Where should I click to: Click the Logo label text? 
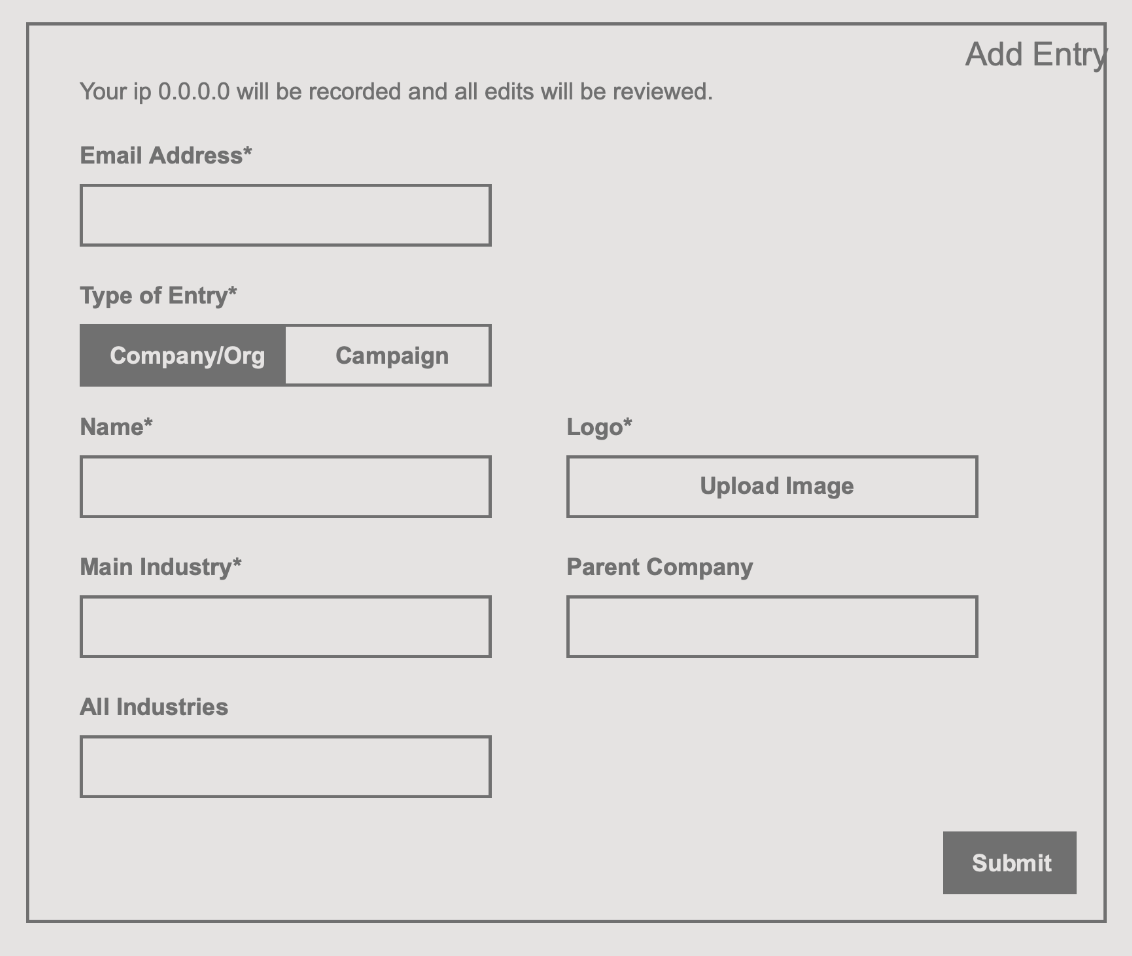599,427
